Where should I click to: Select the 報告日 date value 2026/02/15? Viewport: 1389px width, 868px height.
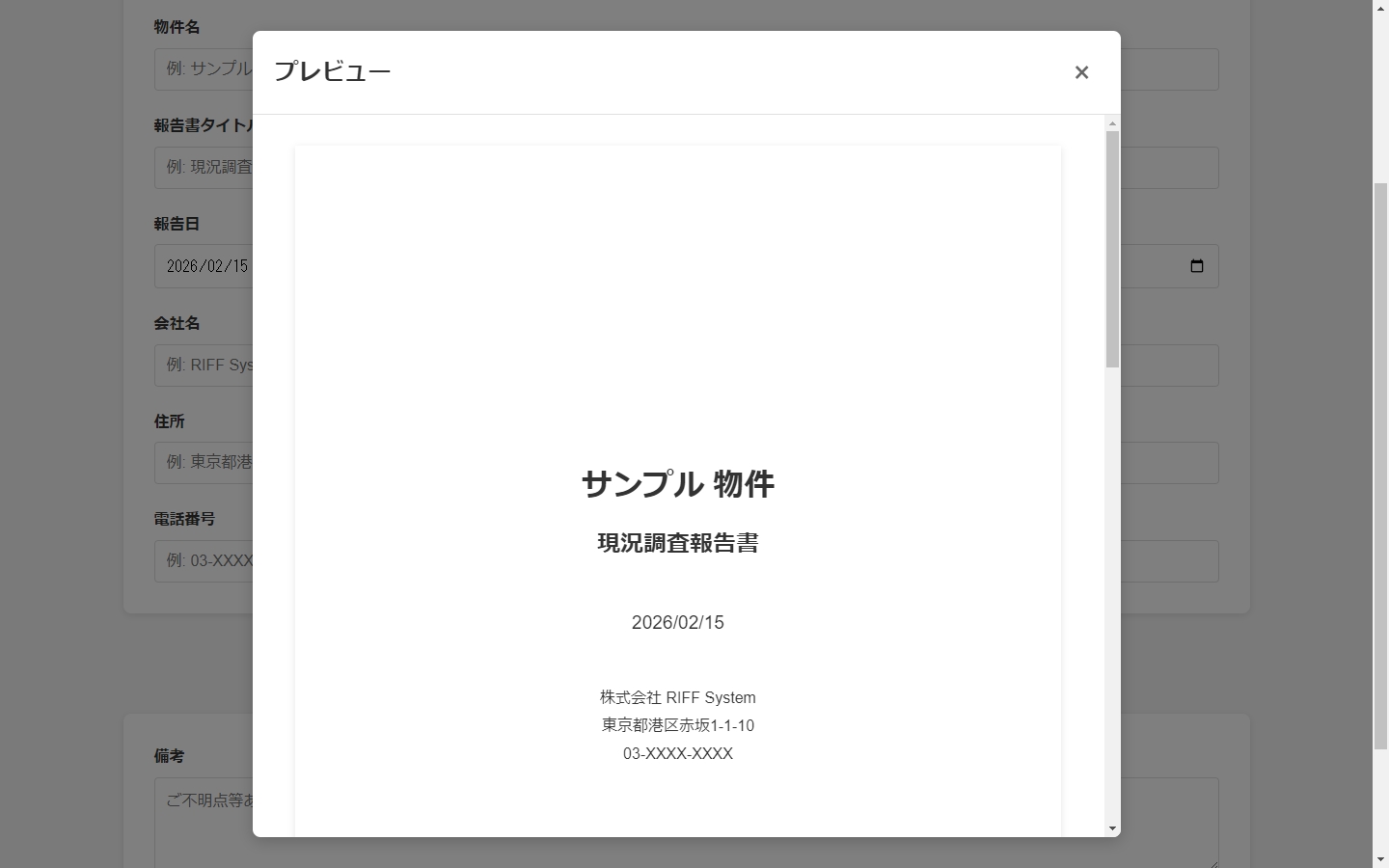[205, 265]
